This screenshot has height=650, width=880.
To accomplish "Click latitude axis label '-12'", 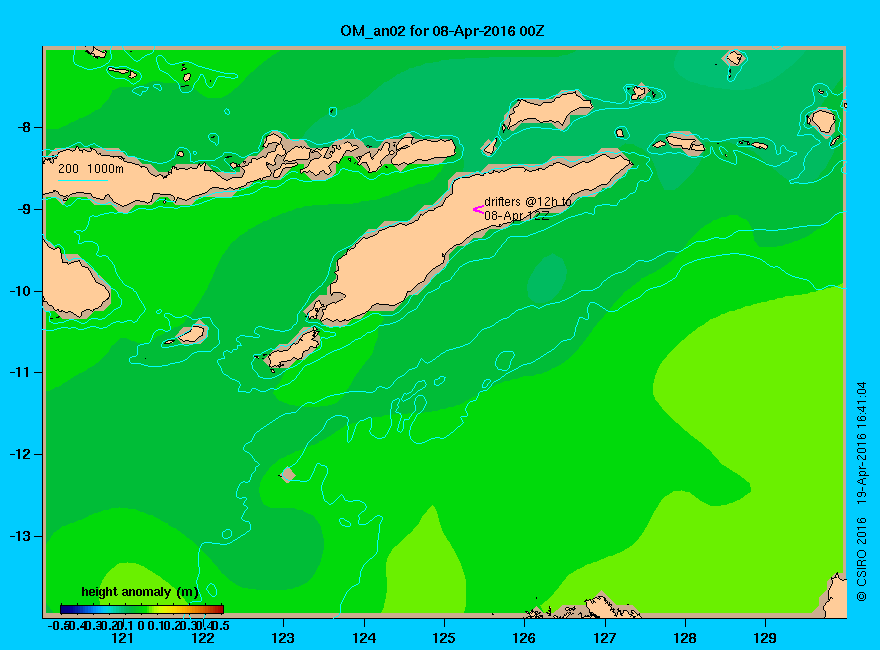I will (20, 454).
